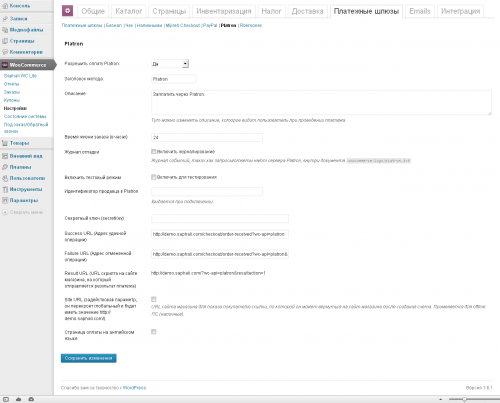The image size is (500, 403).
Task: Open Saphali WC Lite submenu item
Action: pyautogui.click(x=20, y=76)
